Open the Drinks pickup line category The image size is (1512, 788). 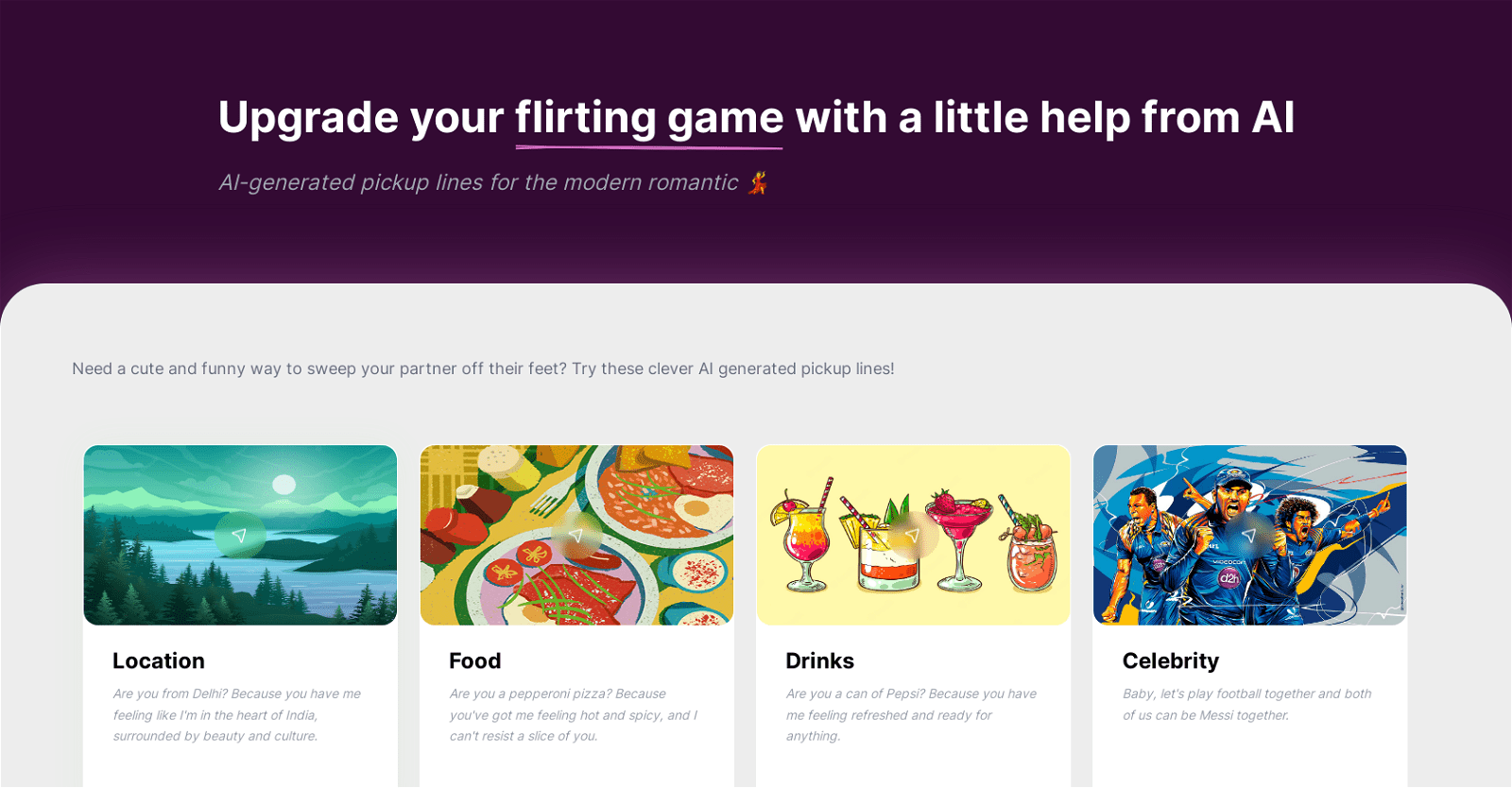(x=820, y=660)
